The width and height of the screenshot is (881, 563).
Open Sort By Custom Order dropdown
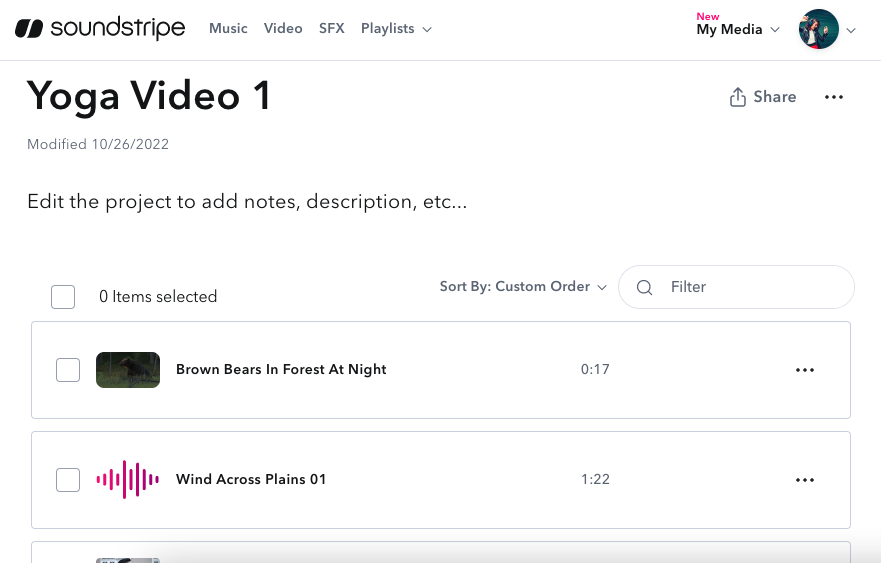523,287
